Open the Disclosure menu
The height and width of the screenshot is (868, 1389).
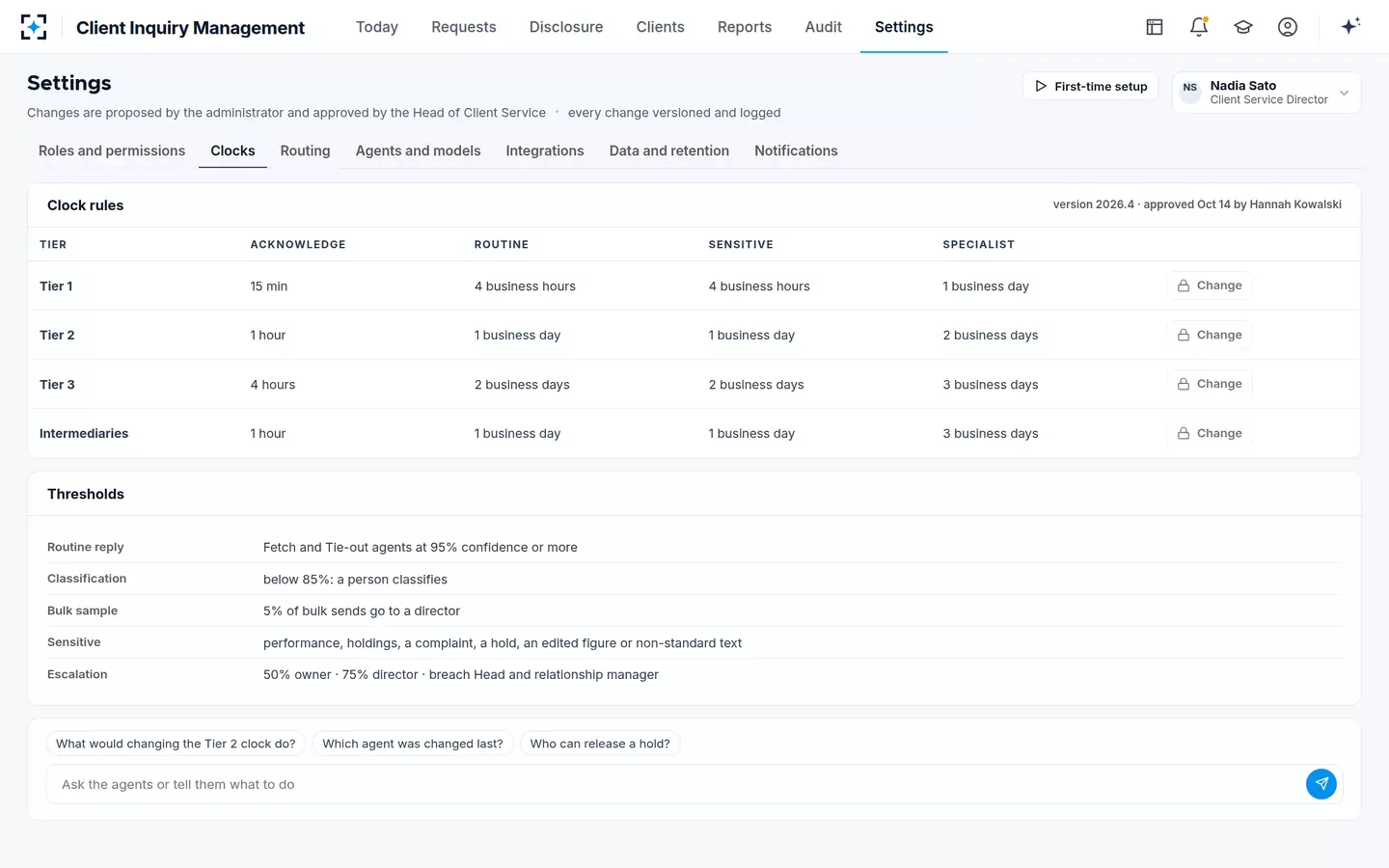pos(566,27)
